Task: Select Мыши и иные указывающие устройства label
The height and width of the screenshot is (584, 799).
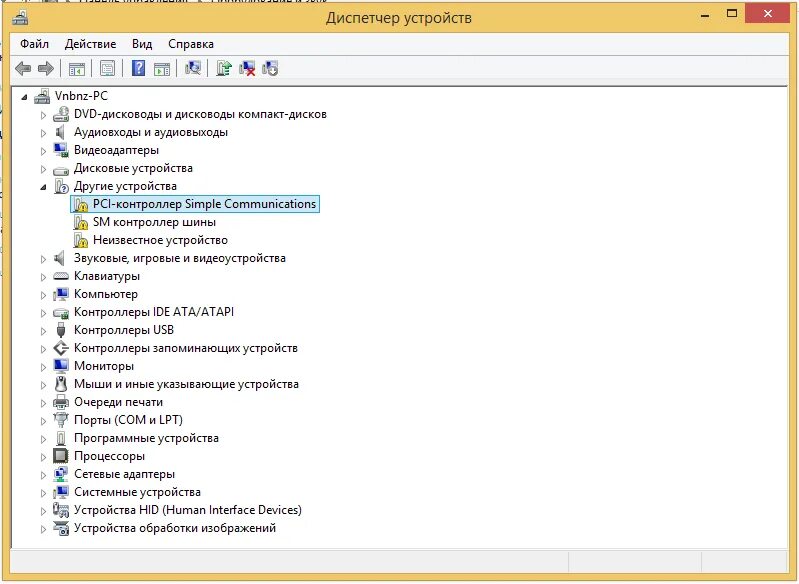Action: (186, 384)
